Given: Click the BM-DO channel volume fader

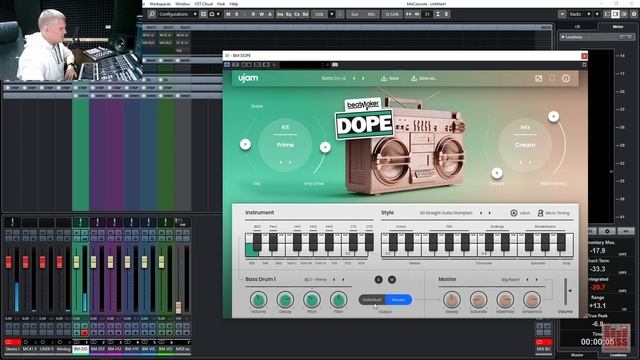Looking at the screenshot, I should tap(76, 262).
